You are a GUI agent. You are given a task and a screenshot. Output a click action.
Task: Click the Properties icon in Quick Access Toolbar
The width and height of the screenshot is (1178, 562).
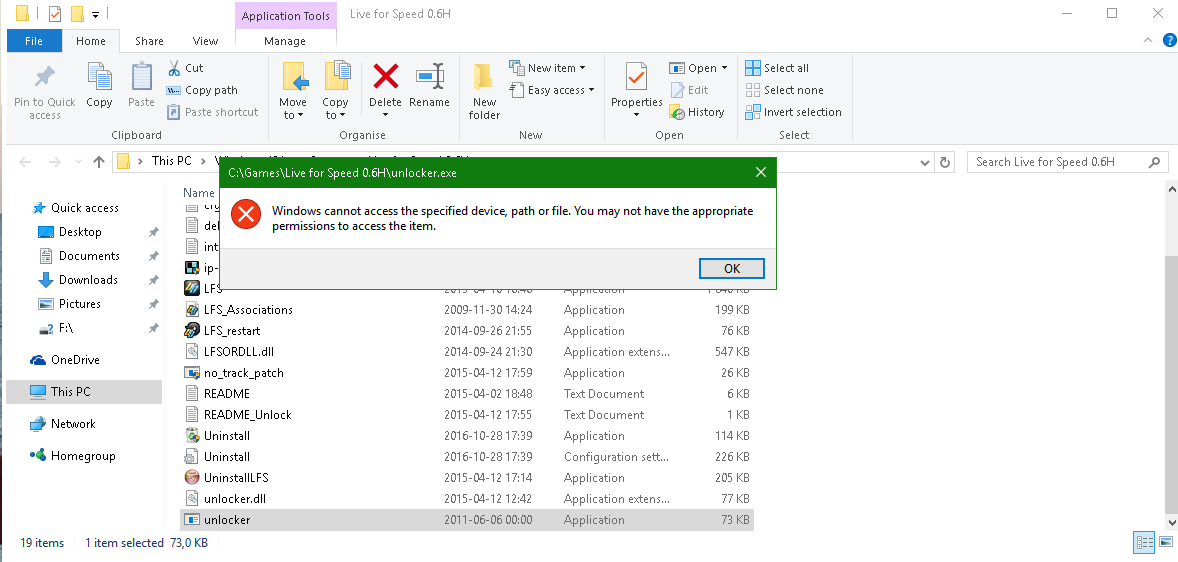(x=55, y=14)
